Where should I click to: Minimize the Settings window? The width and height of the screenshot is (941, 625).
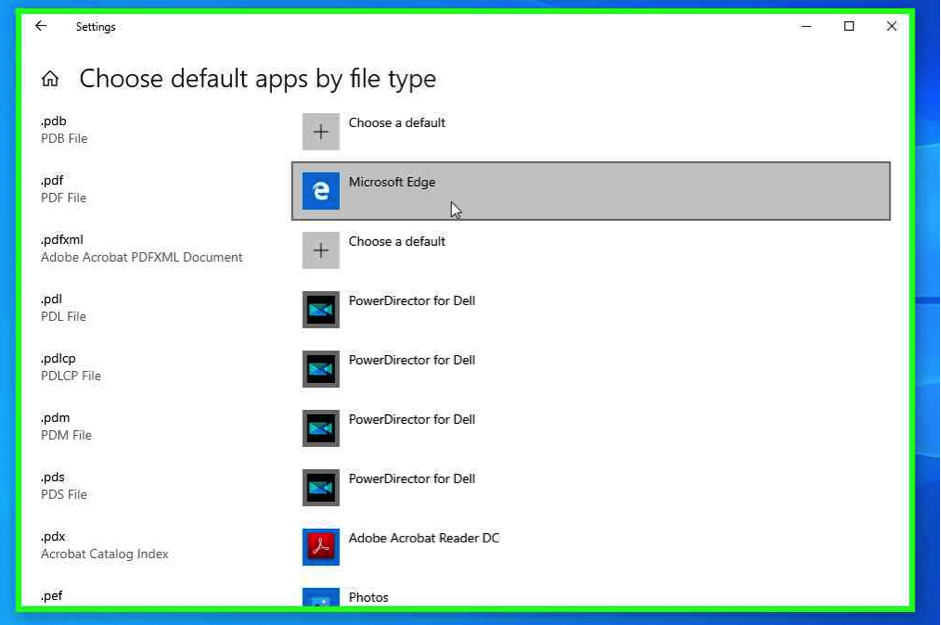coord(806,26)
